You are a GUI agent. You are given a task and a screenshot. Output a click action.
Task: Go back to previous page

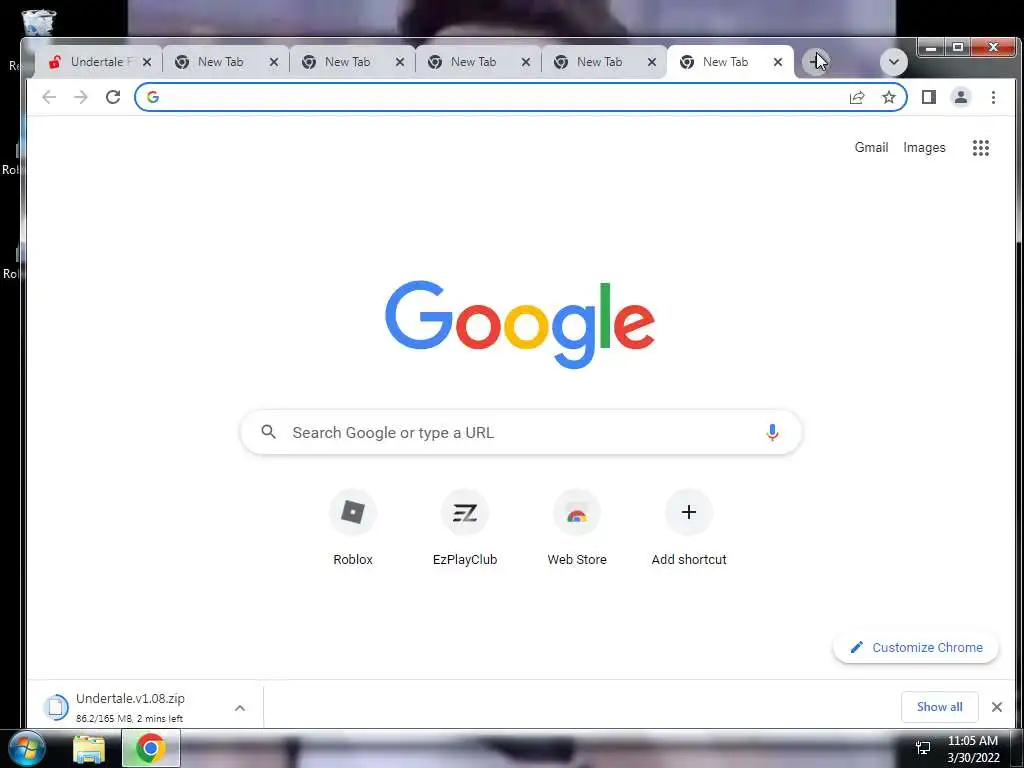coord(49,97)
